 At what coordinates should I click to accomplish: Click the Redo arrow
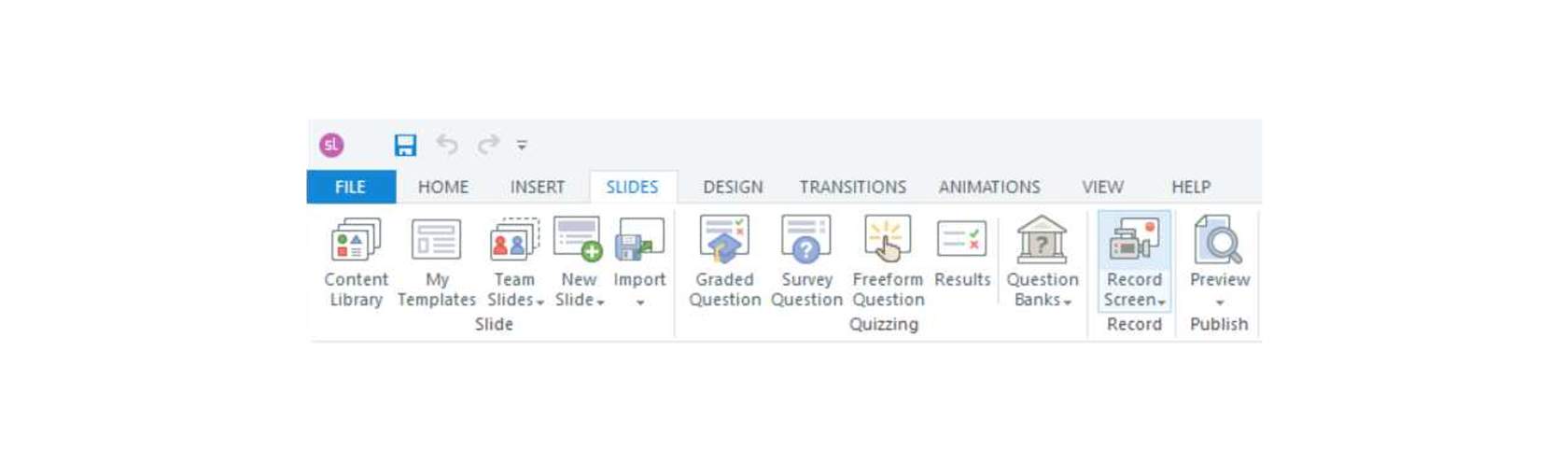[487, 145]
